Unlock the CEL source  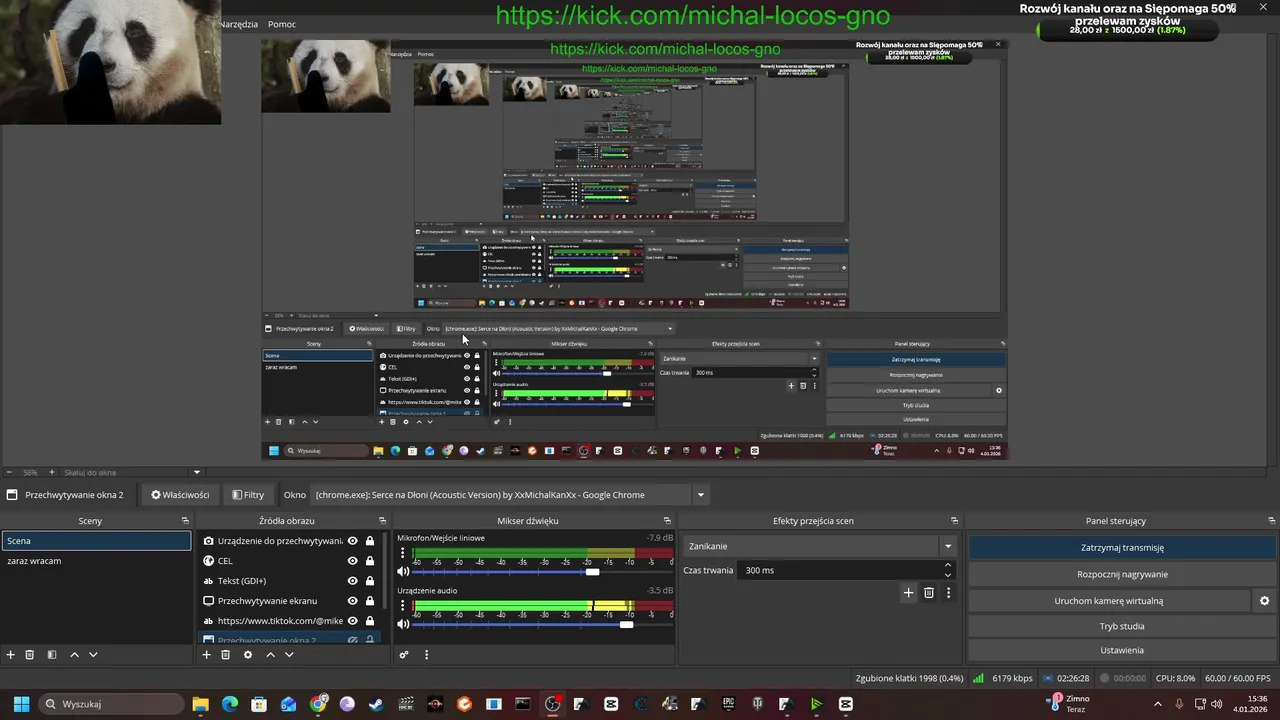tap(370, 561)
